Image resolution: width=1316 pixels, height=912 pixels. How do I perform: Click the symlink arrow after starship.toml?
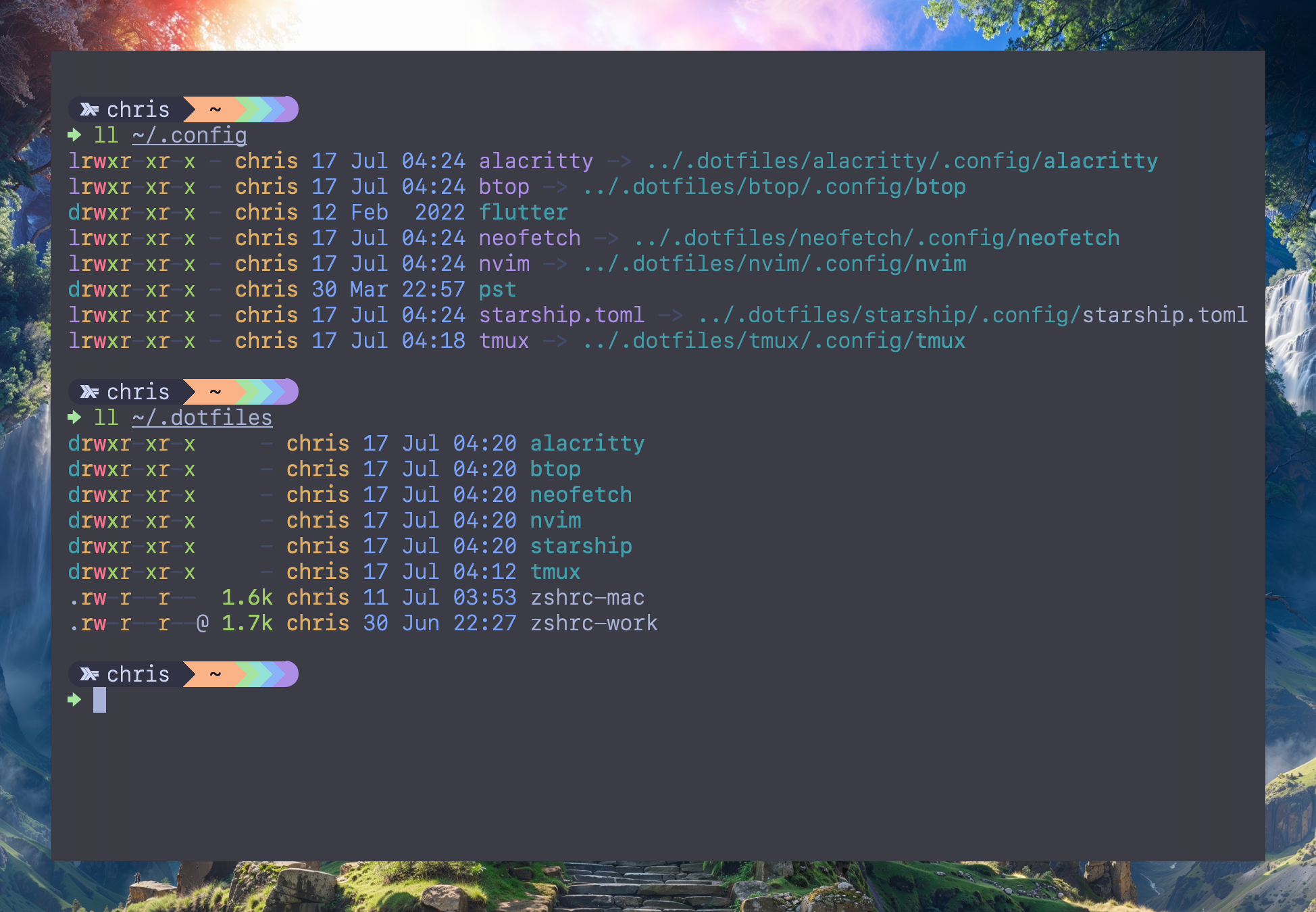(x=670, y=315)
